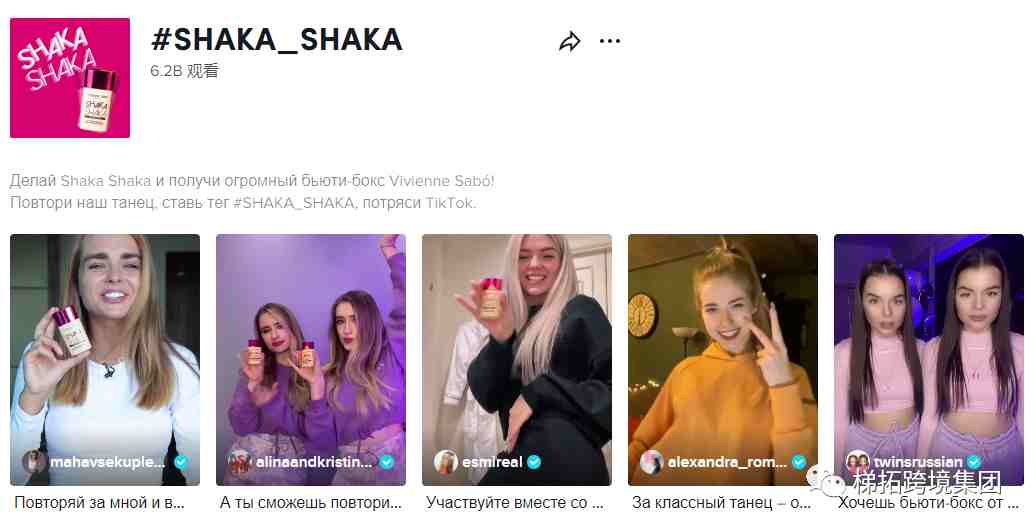The width and height of the screenshot is (1036, 528).
Task: Click the #SHAKA_SHAKA hashtag in description
Action: point(294,203)
